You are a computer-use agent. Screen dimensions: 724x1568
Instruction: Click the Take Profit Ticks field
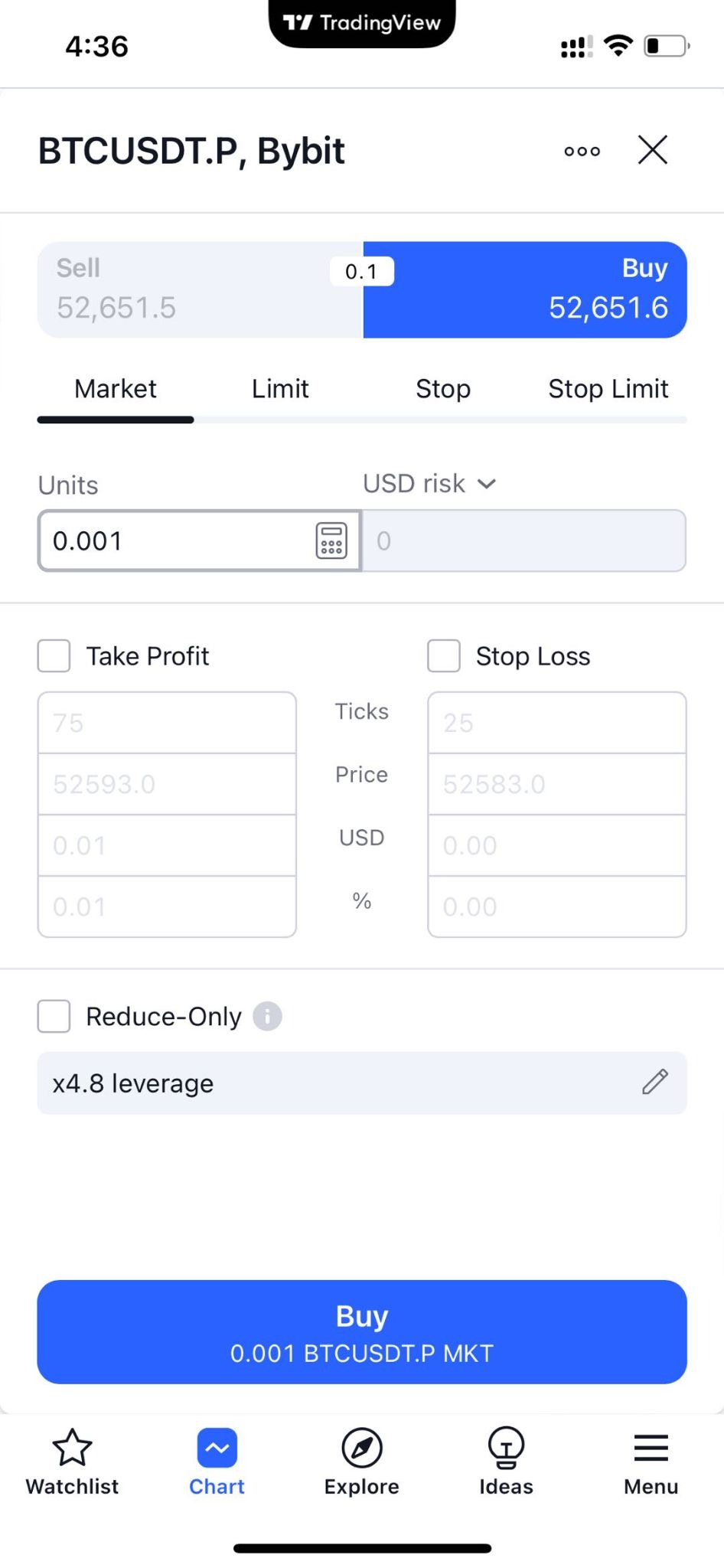[167, 723]
